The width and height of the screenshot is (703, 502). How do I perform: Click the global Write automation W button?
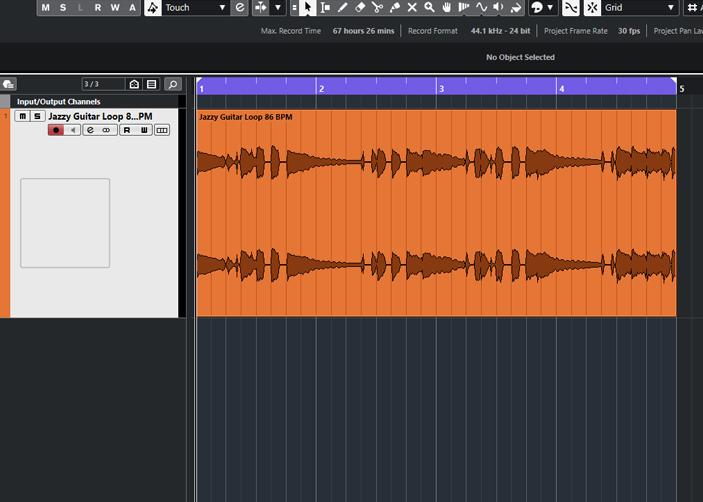coord(114,8)
